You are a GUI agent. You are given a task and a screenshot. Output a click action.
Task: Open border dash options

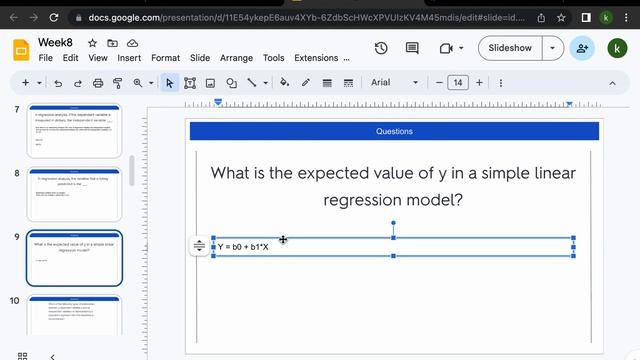[348, 83]
